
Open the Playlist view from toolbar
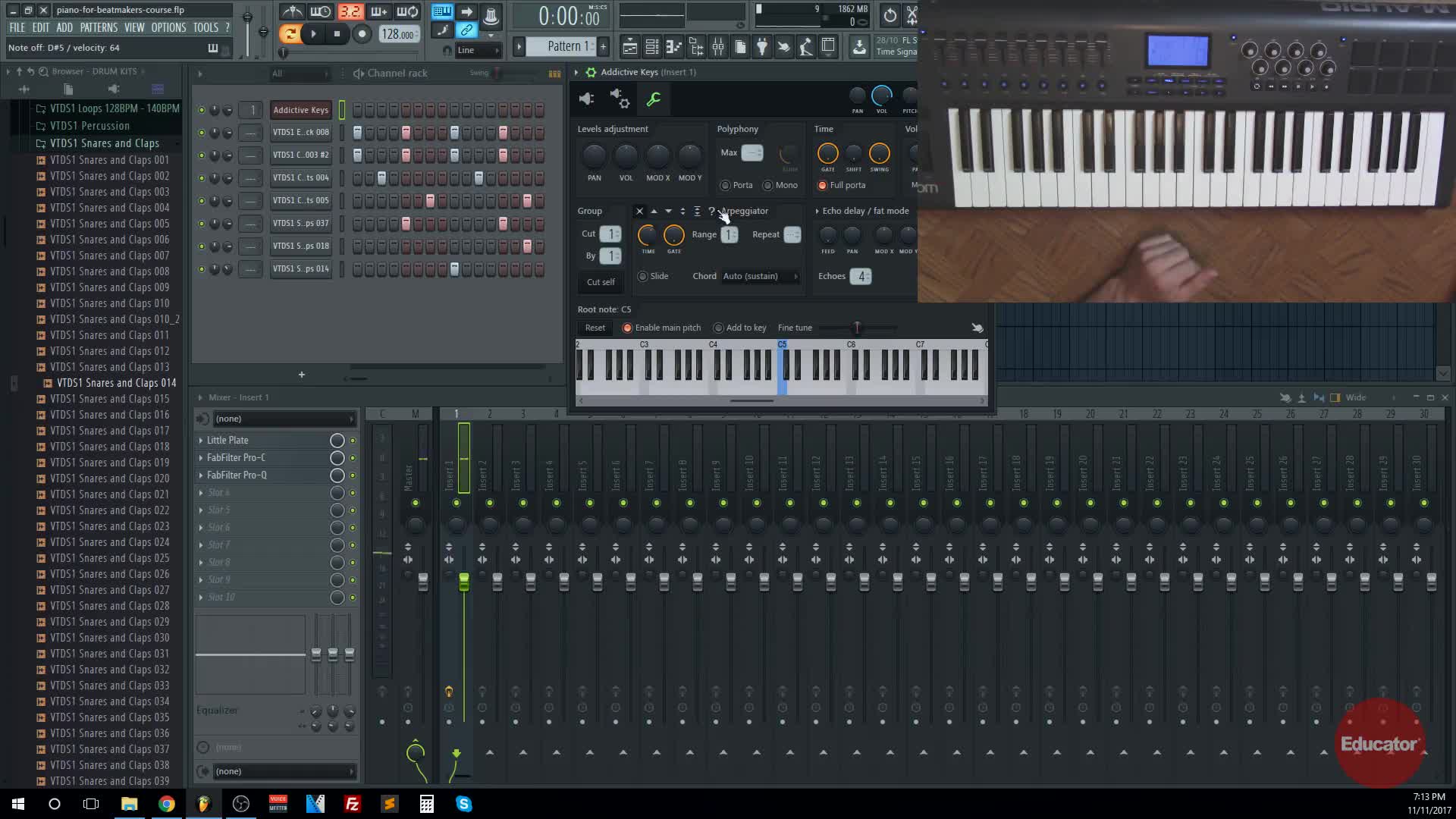(629, 47)
